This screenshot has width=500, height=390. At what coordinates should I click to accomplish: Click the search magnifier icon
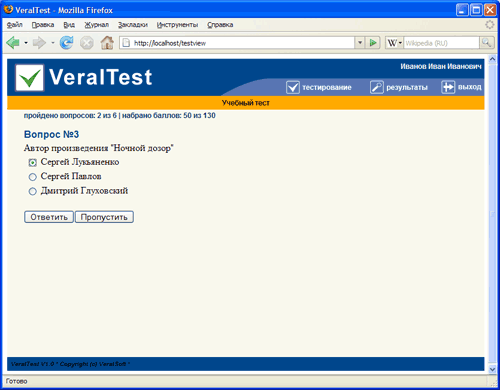[486, 43]
